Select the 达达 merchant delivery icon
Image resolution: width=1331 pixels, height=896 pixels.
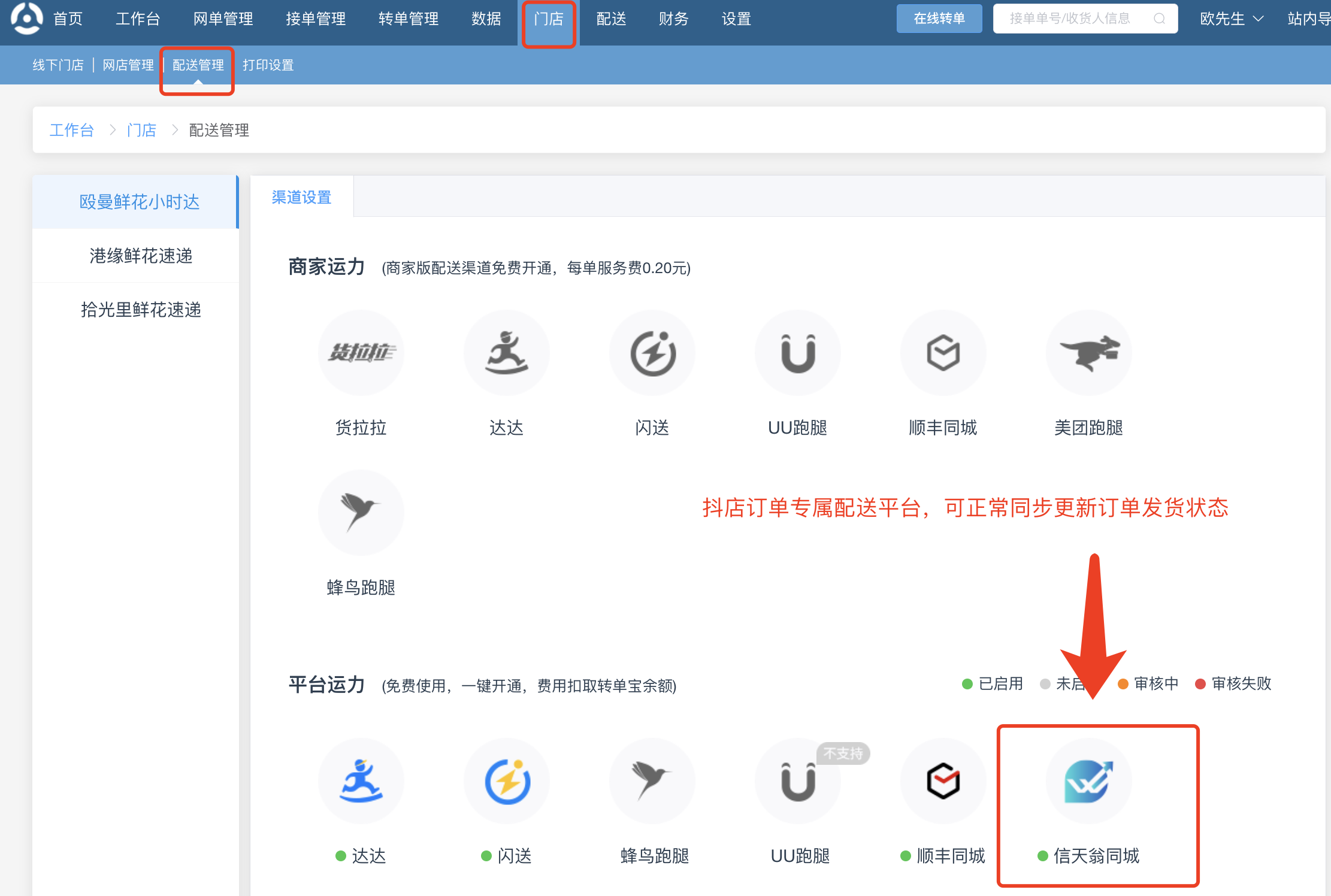pos(506,353)
